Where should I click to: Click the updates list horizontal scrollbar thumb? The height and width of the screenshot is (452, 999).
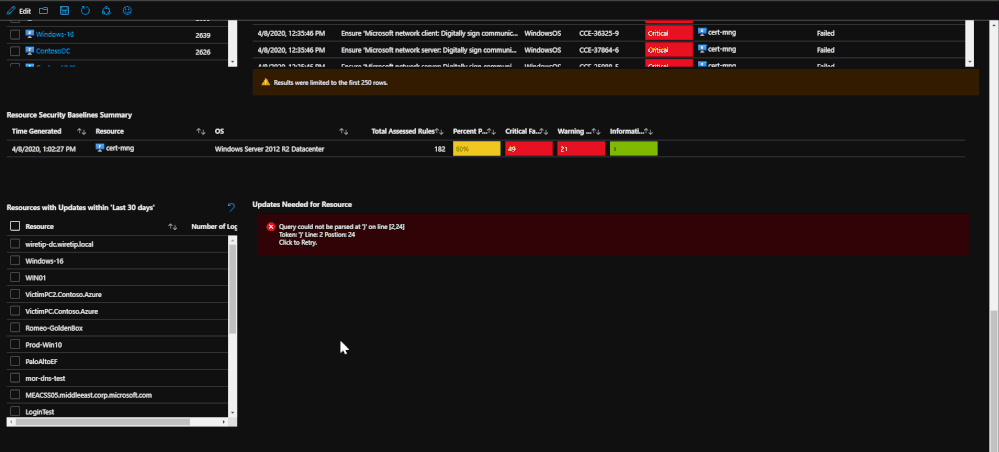[105, 422]
